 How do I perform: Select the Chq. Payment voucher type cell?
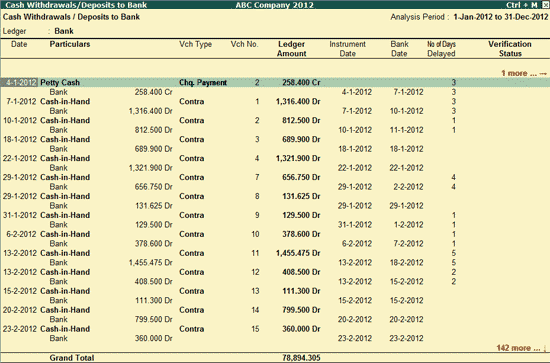click(203, 82)
